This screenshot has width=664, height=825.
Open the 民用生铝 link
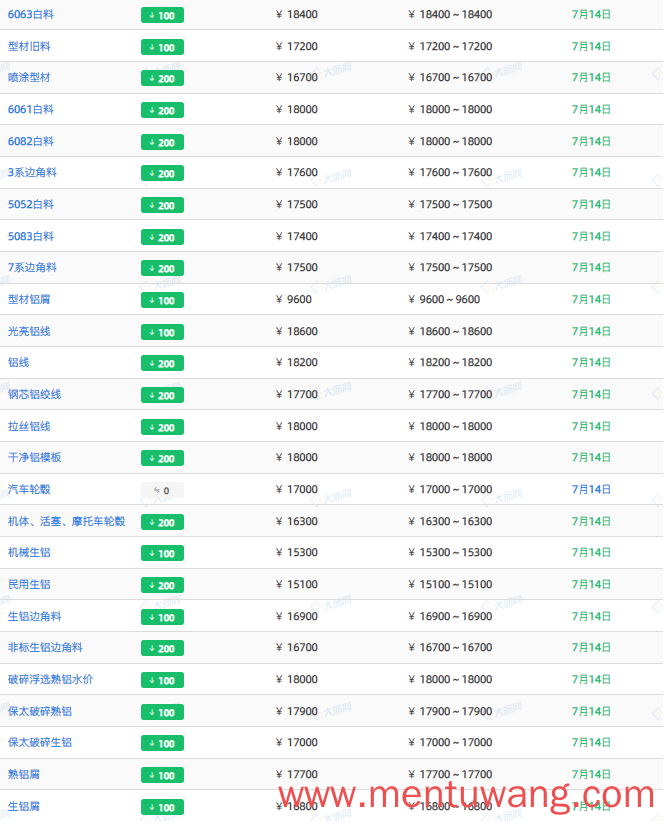click(x=29, y=585)
